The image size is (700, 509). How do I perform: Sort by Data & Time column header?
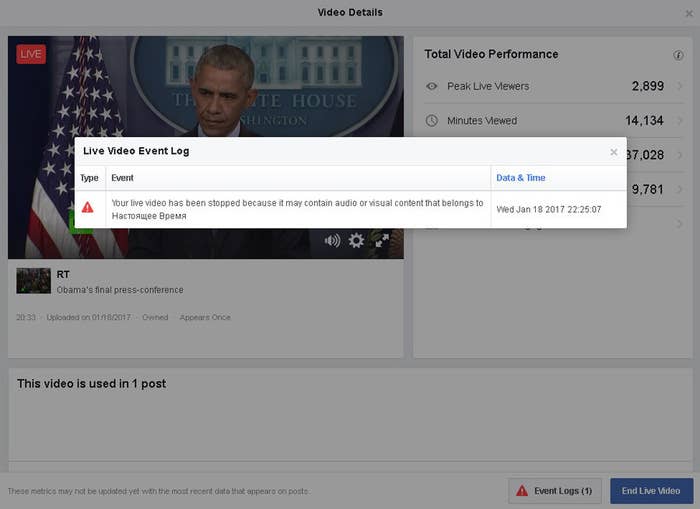[521, 178]
